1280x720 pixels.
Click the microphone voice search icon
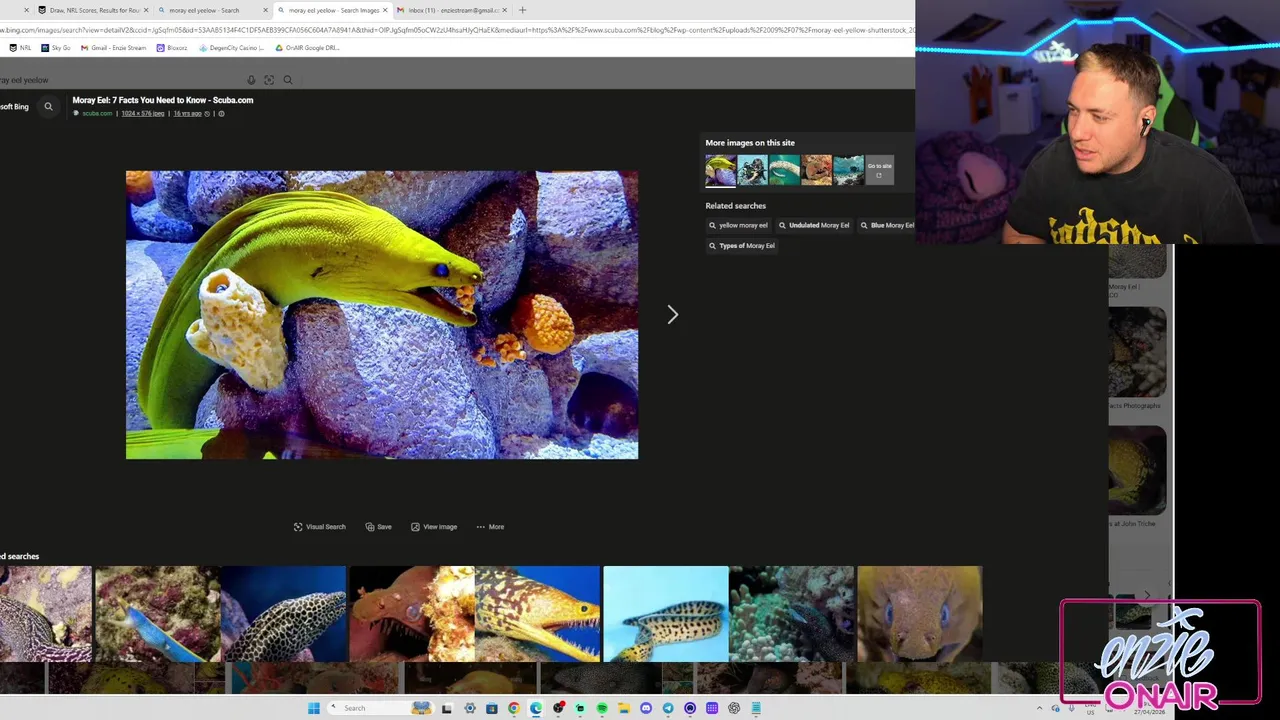point(251,80)
